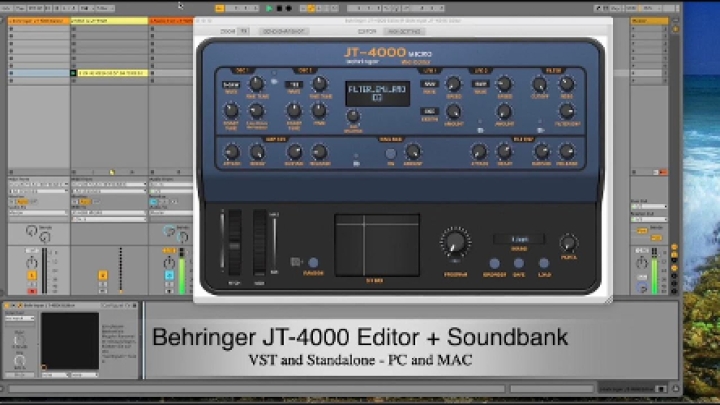Toggle yellow track activator on first Ableton track
Image resolution: width=720 pixels, height=405 pixels.
tap(32, 276)
